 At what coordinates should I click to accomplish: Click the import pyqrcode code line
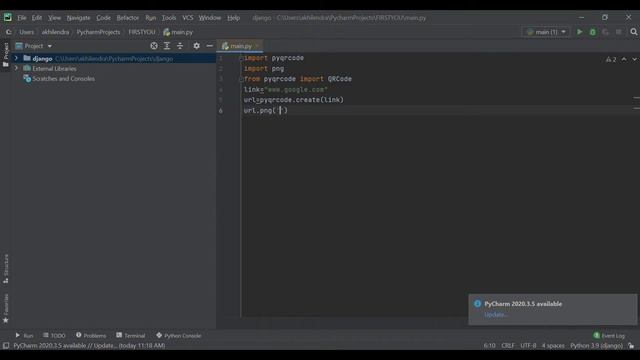pos(274,58)
